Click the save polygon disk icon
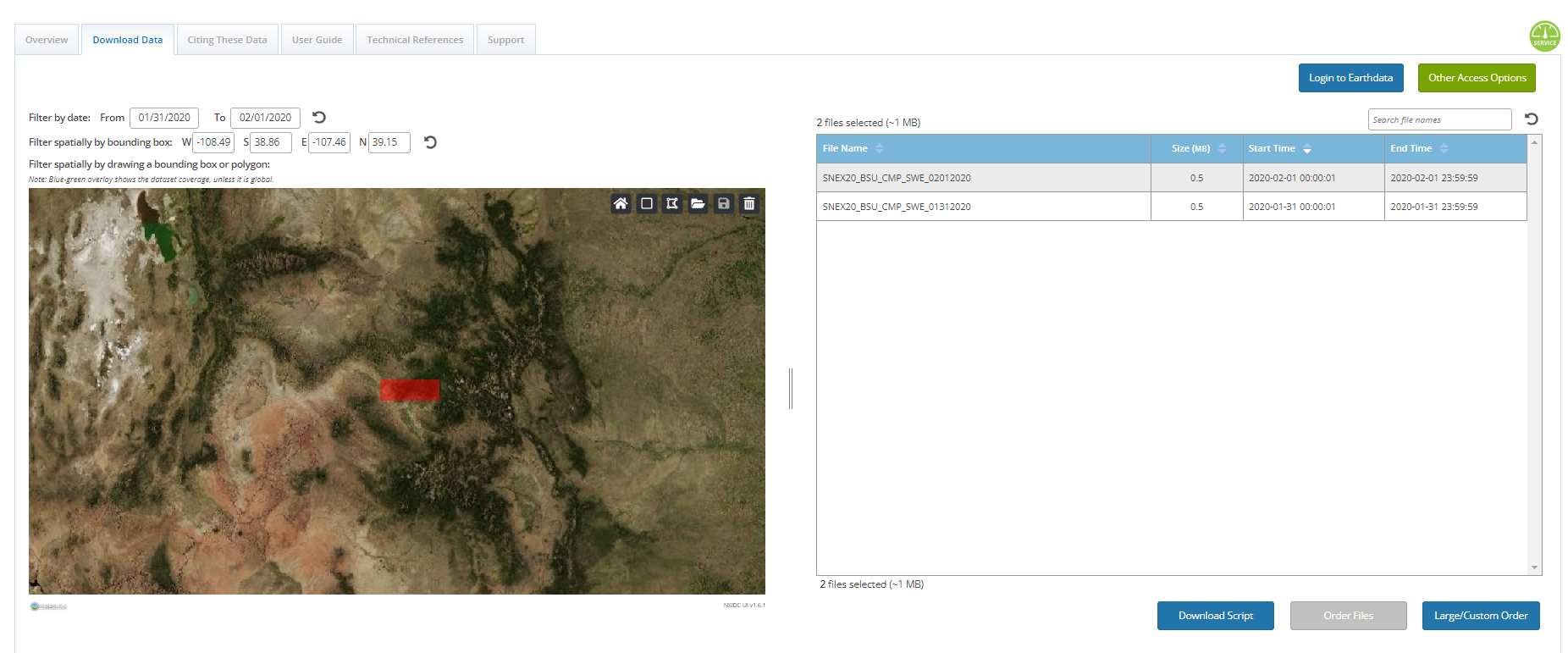The image size is (1568, 653). [x=724, y=203]
